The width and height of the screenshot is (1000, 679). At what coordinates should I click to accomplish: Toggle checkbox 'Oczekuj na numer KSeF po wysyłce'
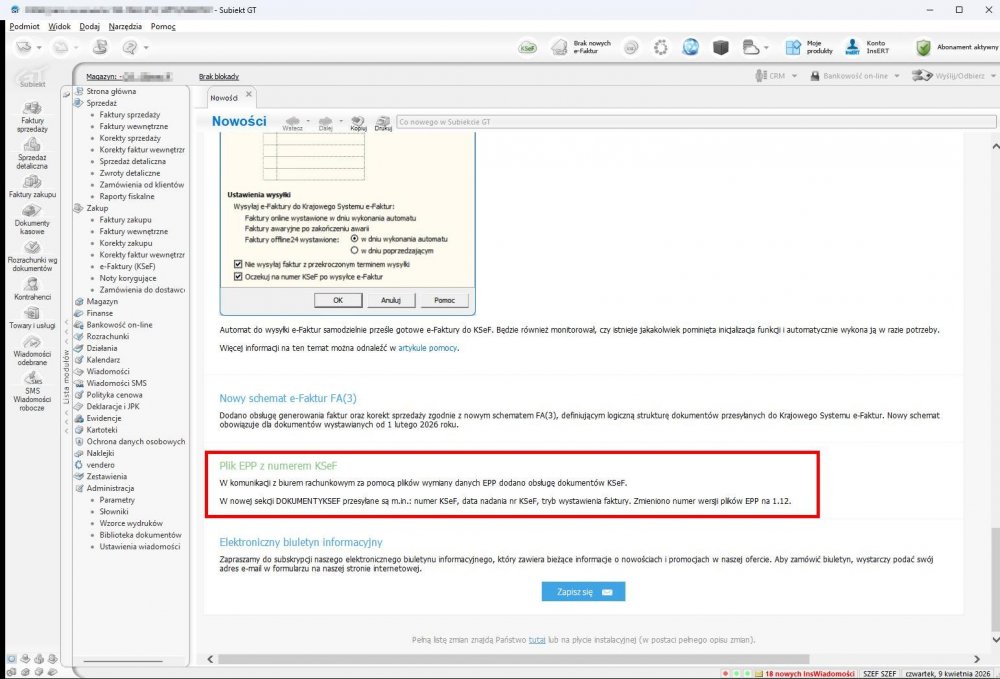[x=238, y=277]
